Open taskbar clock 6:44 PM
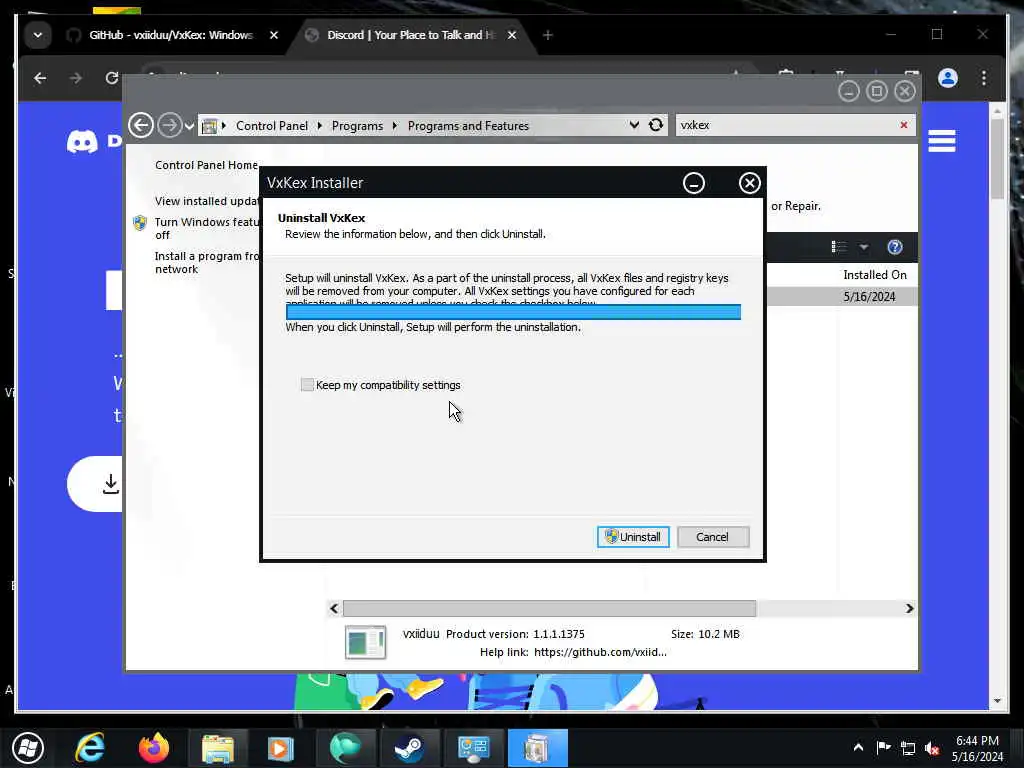This screenshot has width=1024, height=768. [x=977, y=748]
